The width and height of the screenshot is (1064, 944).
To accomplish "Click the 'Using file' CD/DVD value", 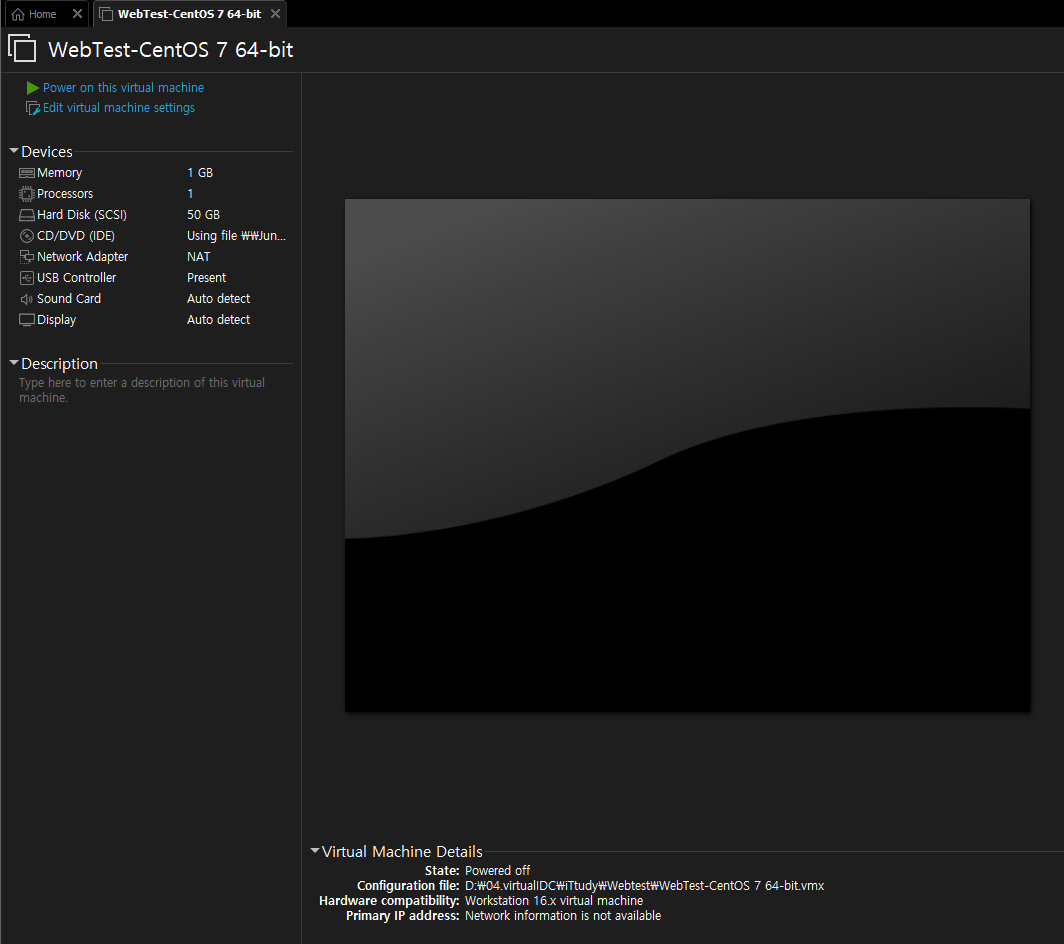I will pyautogui.click(x=236, y=236).
